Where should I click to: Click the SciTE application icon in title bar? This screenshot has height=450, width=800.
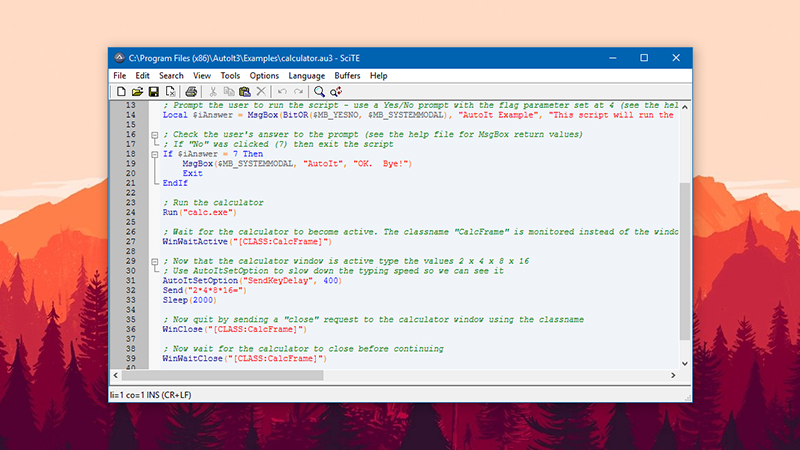coord(119,58)
